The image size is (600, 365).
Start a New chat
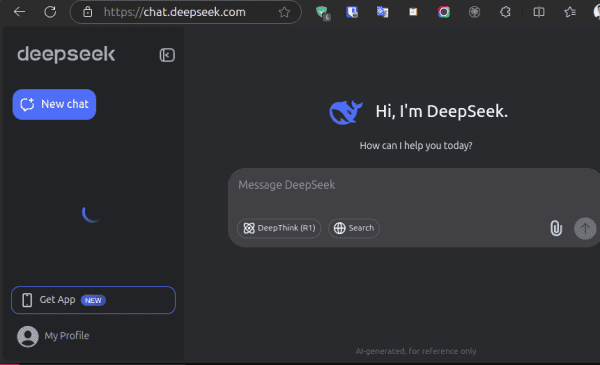(54, 104)
